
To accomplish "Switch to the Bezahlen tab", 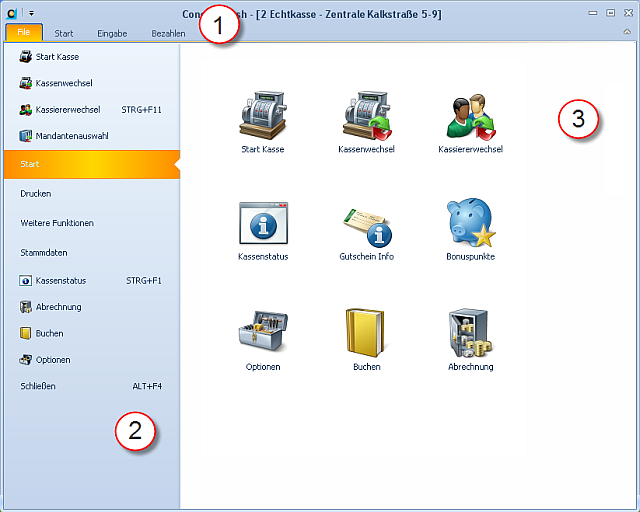I will (x=168, y=33).
